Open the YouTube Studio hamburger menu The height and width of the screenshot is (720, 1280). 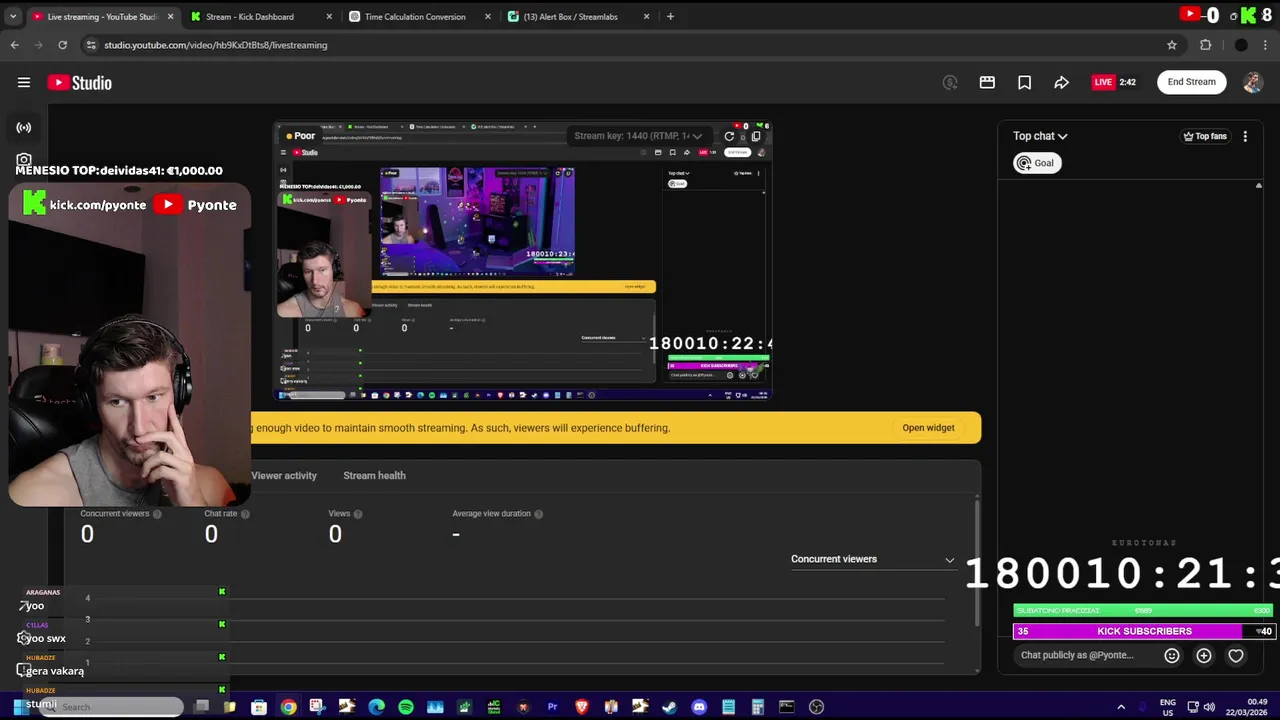click(x=24, y=82)
